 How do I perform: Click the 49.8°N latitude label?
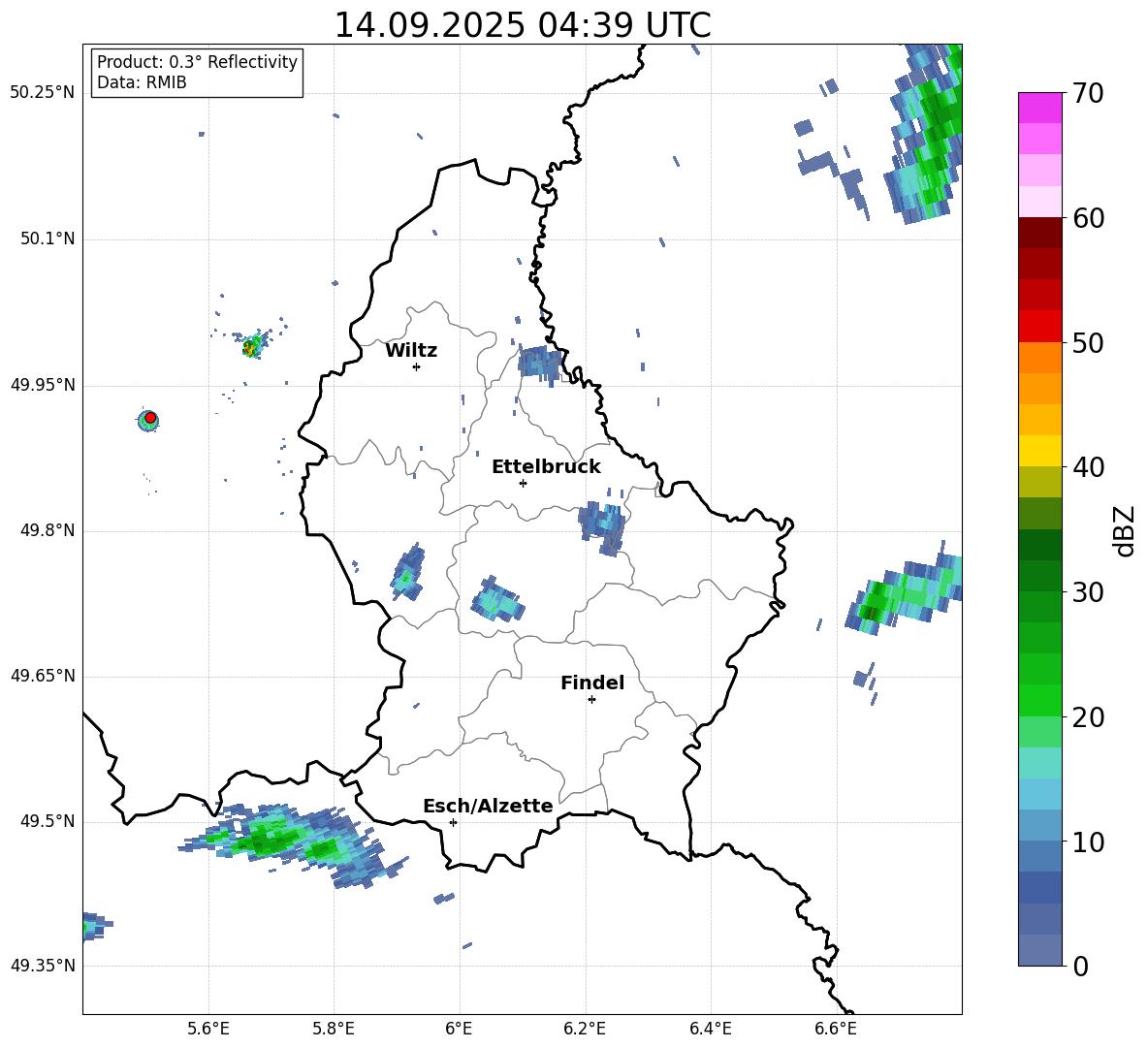click(47, 530)
